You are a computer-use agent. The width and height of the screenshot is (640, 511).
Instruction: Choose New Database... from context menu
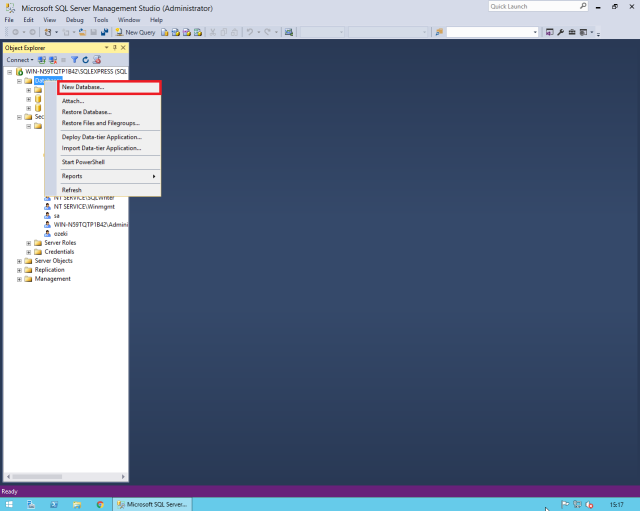tap(109, 87)
